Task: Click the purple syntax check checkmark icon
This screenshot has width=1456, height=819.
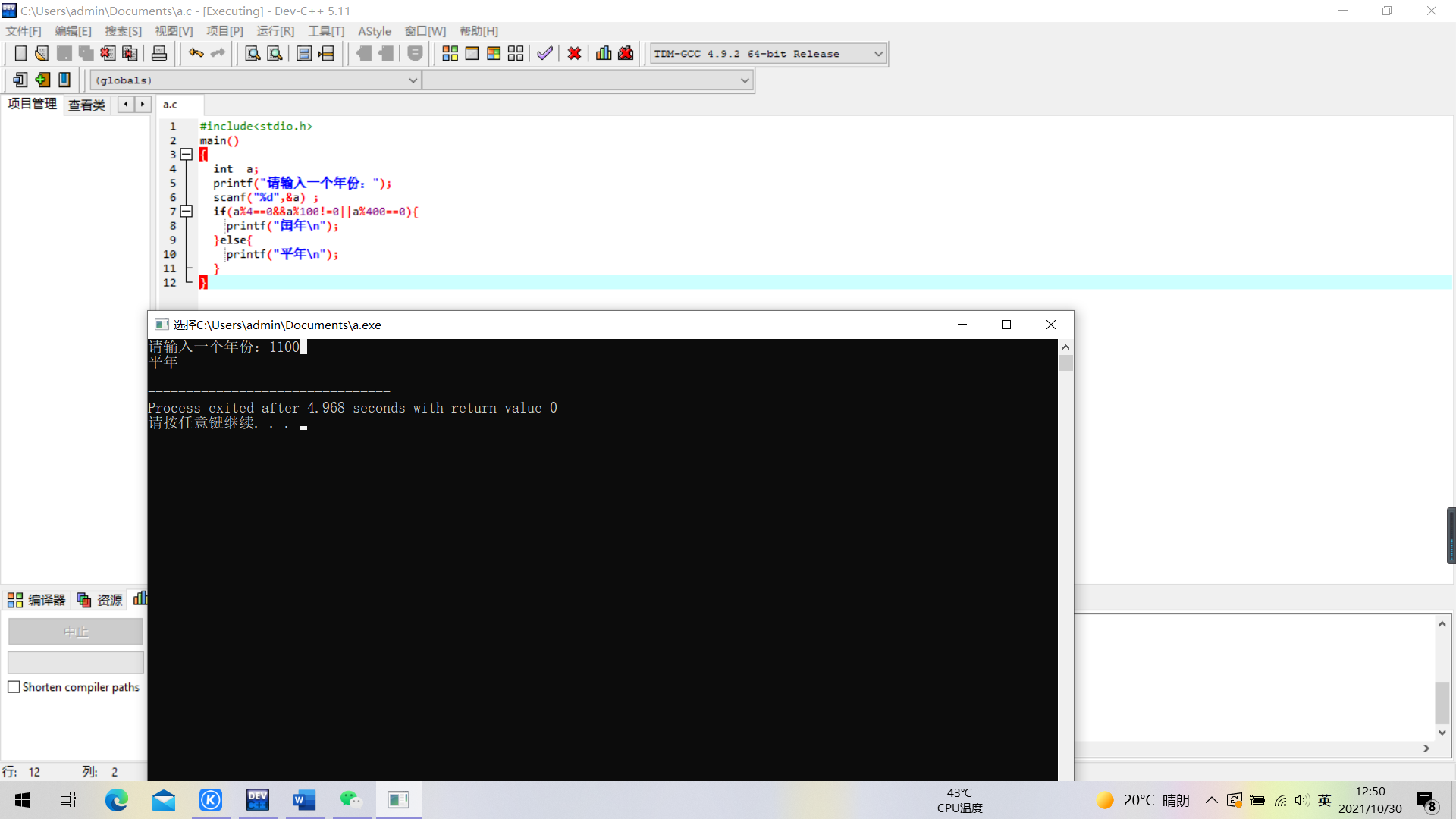Action: (544, 54)
